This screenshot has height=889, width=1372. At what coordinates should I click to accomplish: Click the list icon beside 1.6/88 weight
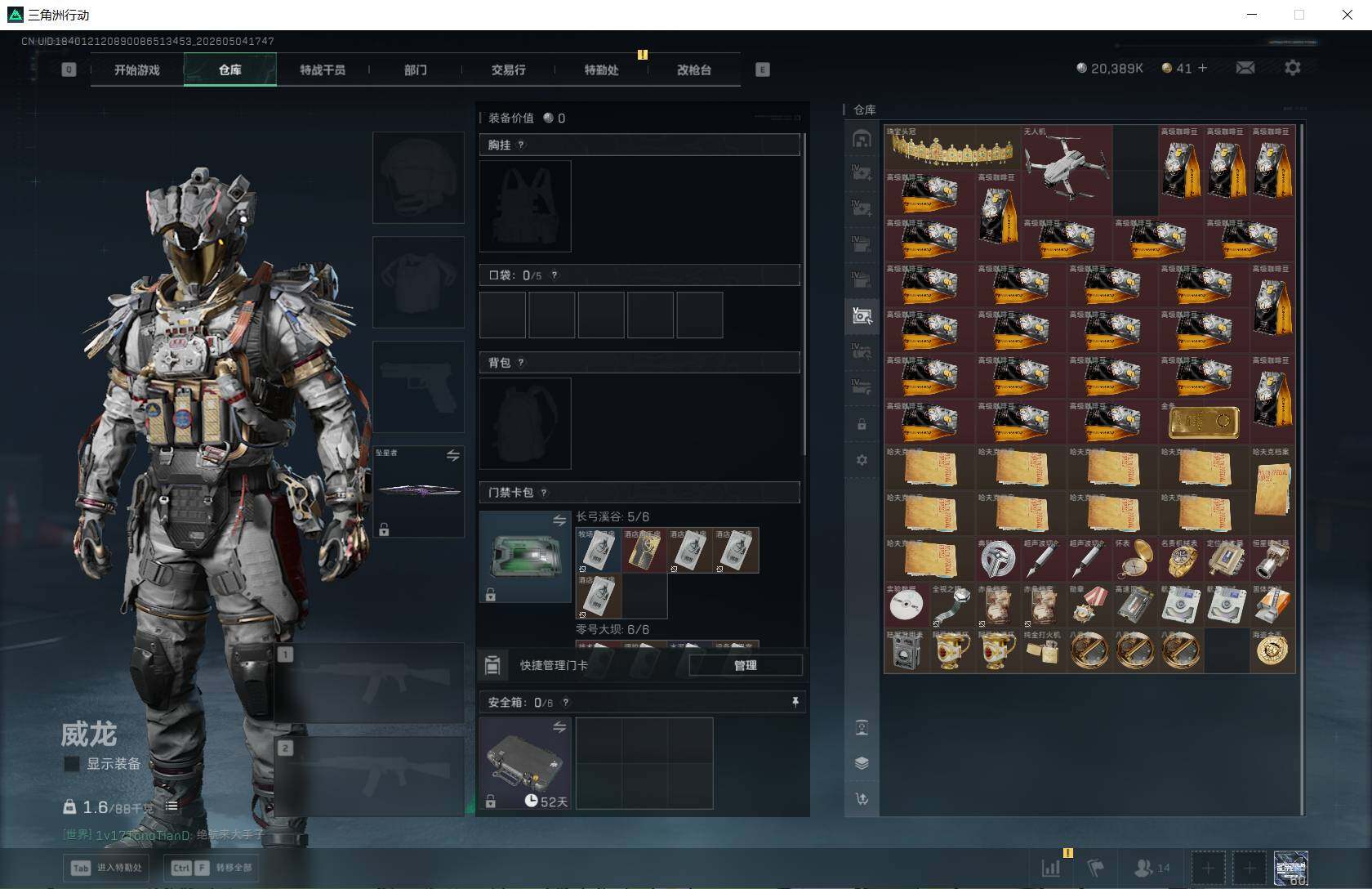[171, 806]
